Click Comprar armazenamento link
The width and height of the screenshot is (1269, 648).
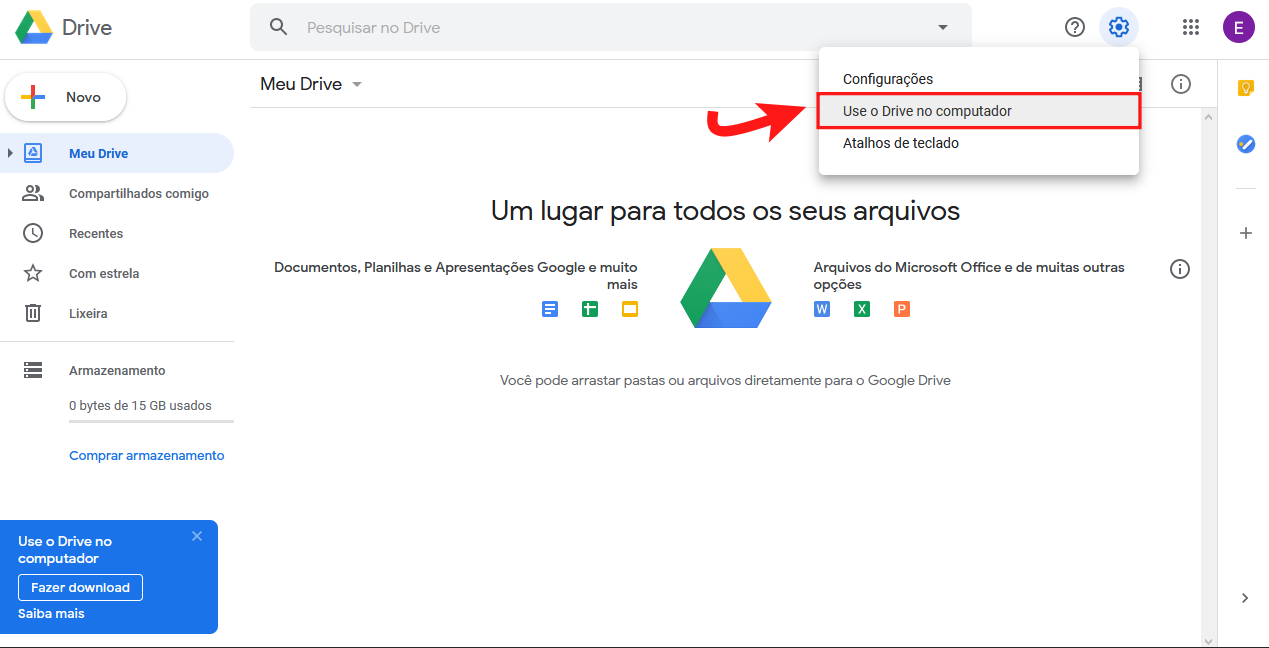146,455
